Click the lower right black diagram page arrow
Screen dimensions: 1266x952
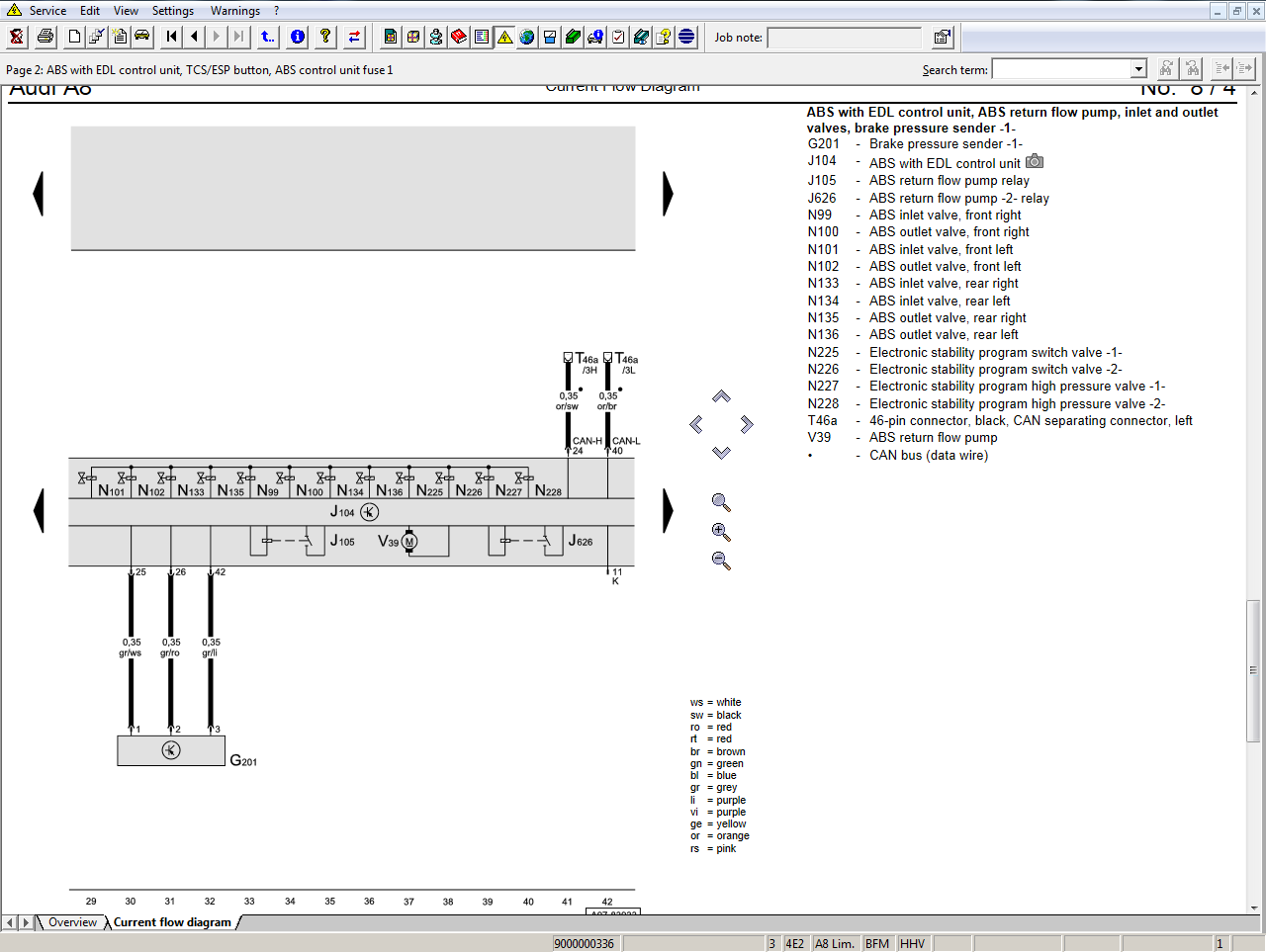(668, 511)
